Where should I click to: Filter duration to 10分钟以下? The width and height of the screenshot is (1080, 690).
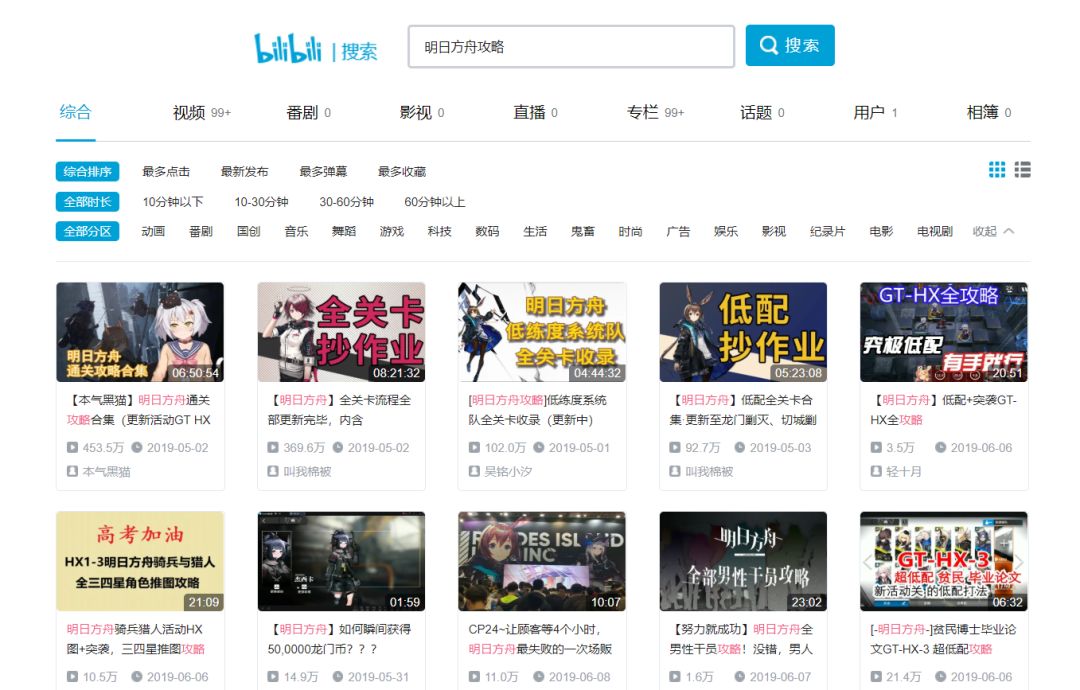pos(173,202)
